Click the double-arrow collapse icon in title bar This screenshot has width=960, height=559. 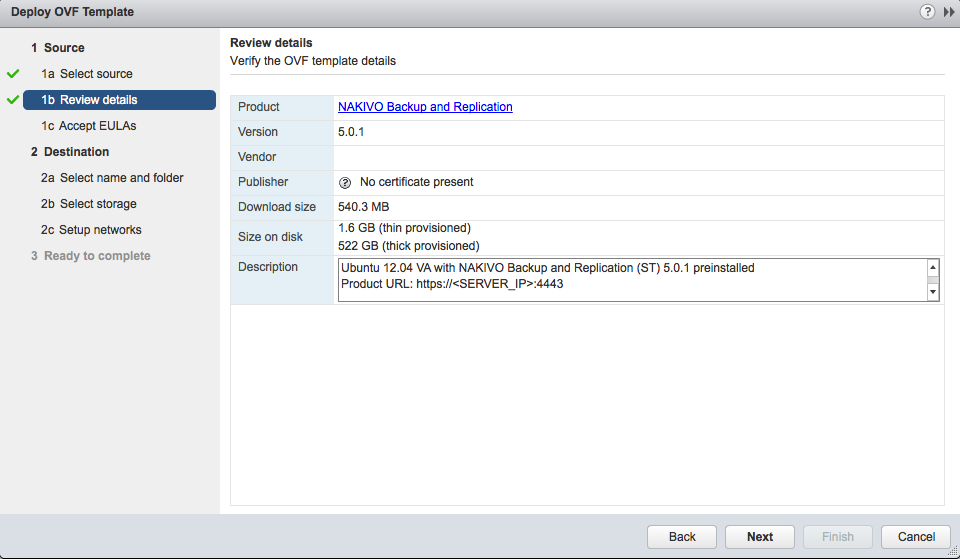[x=949, y=12]
